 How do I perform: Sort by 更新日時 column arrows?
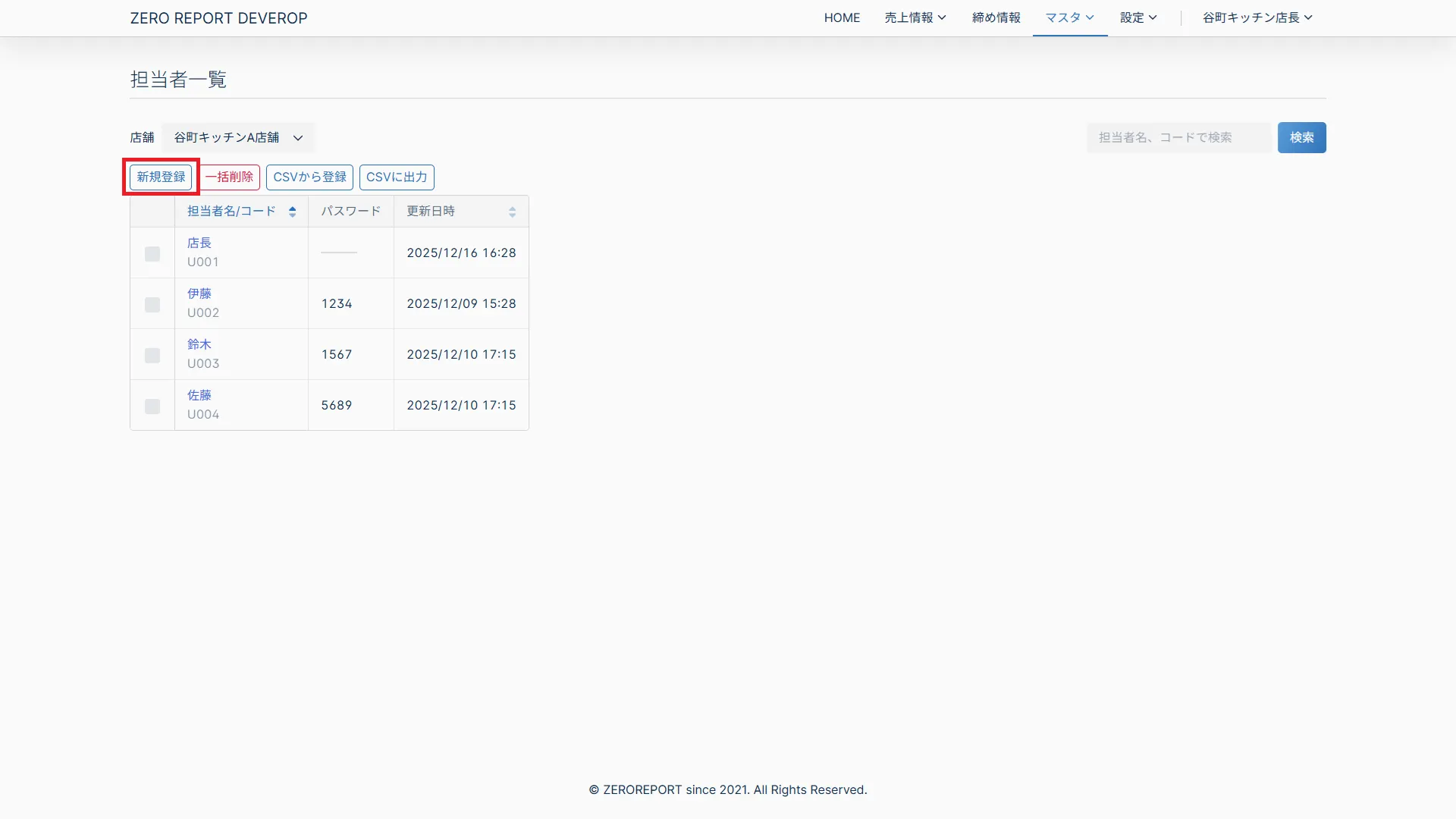coord(512,212)
